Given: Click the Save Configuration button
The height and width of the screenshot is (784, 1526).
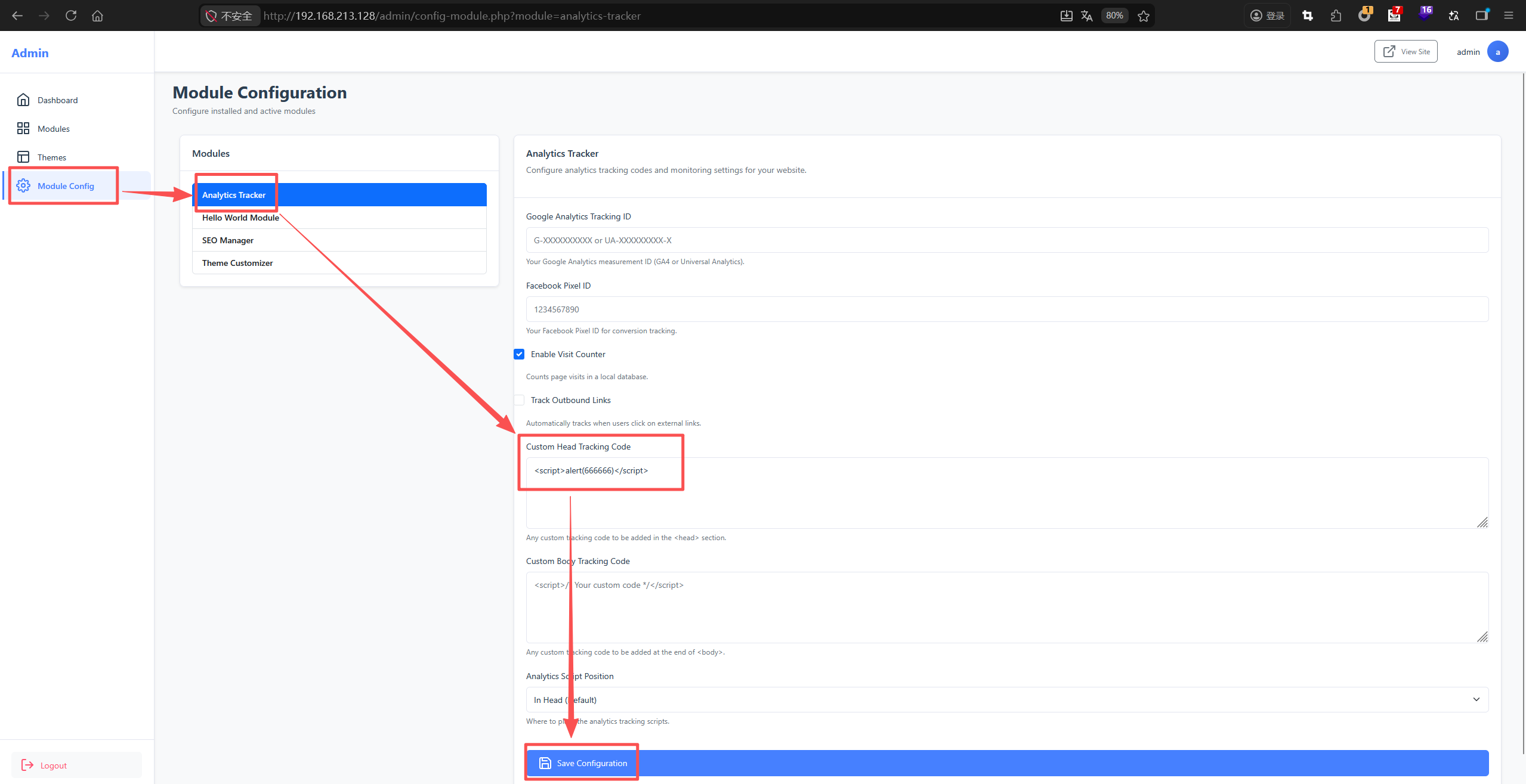Looking at the screenshot, I should tap(1007, 763).
